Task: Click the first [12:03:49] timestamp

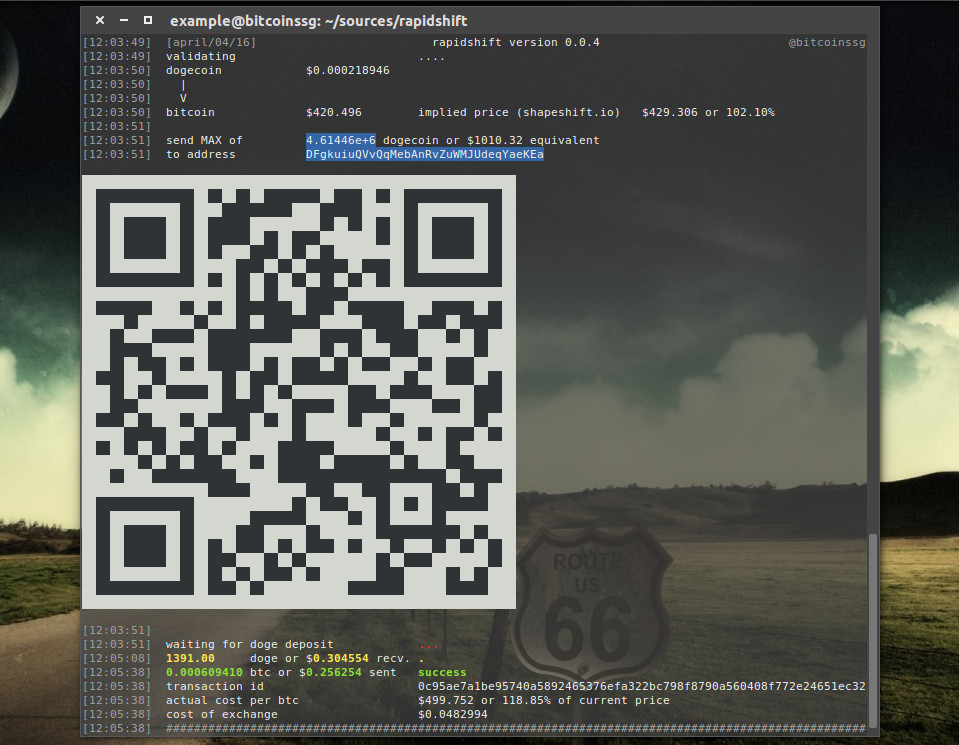Action: (x=117, y=42)
